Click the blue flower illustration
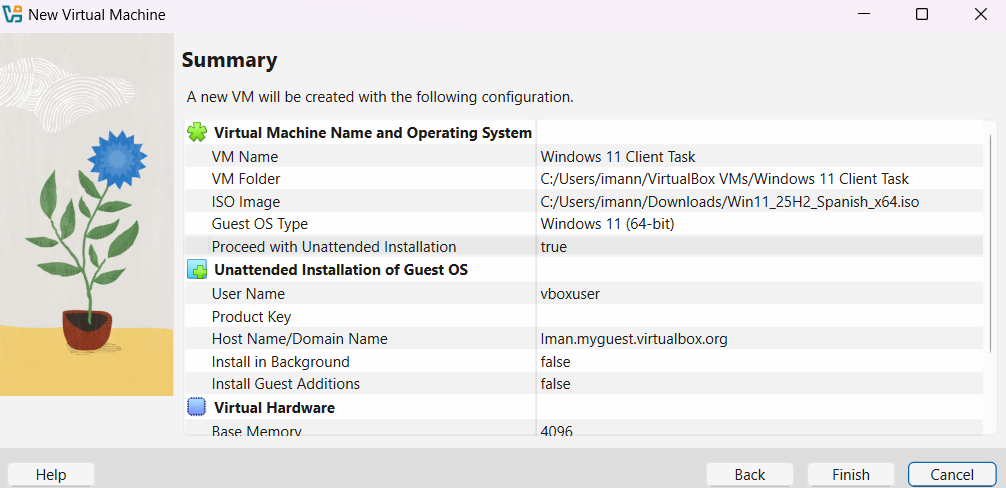The width and height of the screenshot is (1006, 488). click(x=117, y=157)
